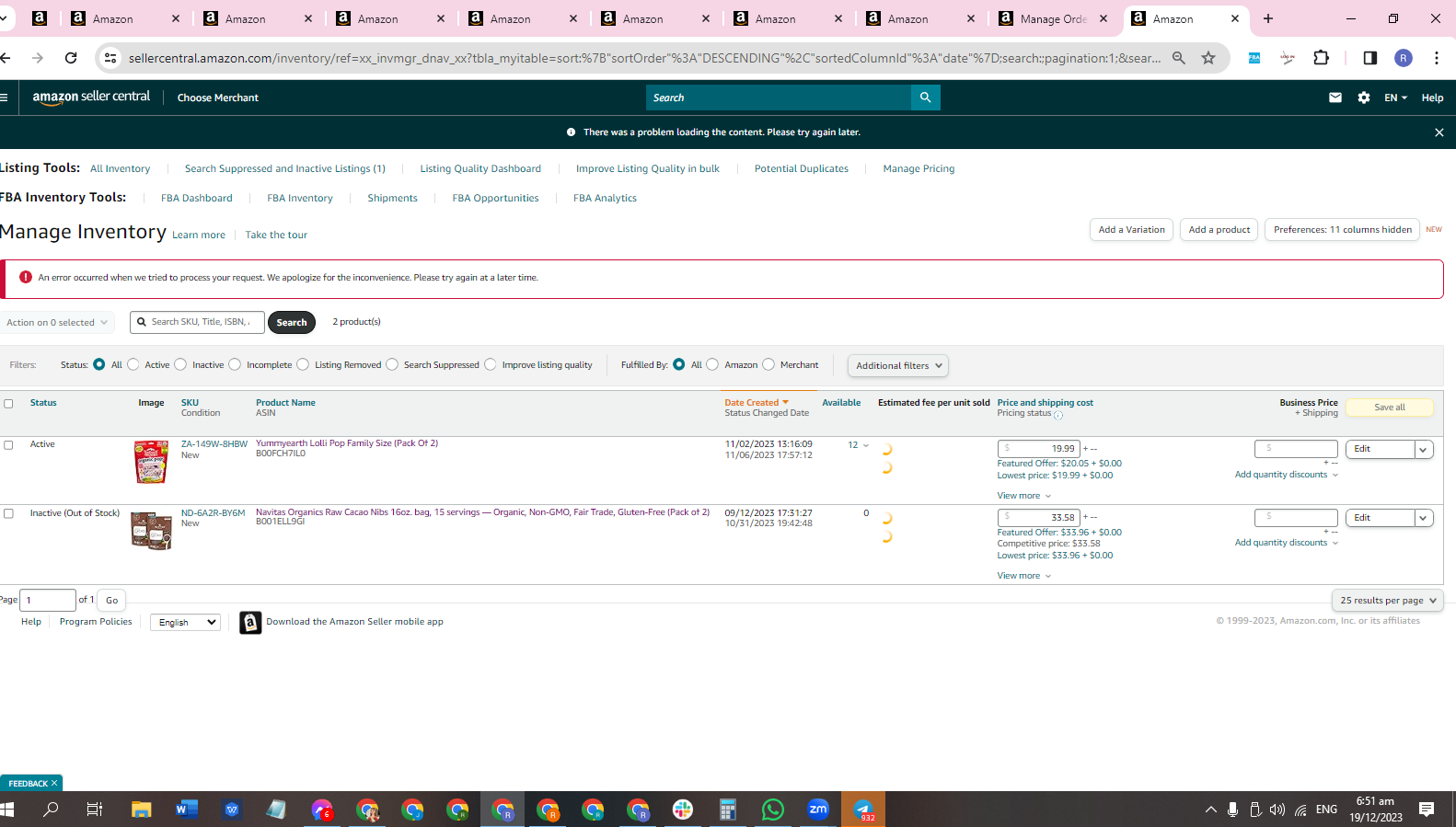Toggle the Chrome side panel
This screenshot has width=1456, height=827.
point(1370,58)
